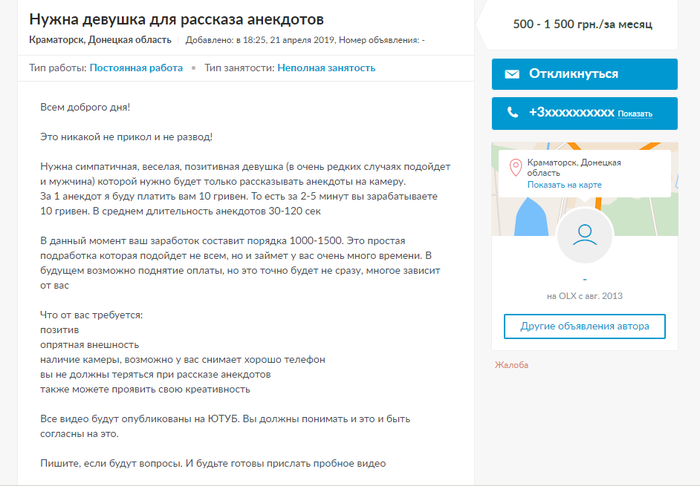Viewport: 700px width, 486px height.
Task: View Другие объявления автора
Action: pos(585,326)
